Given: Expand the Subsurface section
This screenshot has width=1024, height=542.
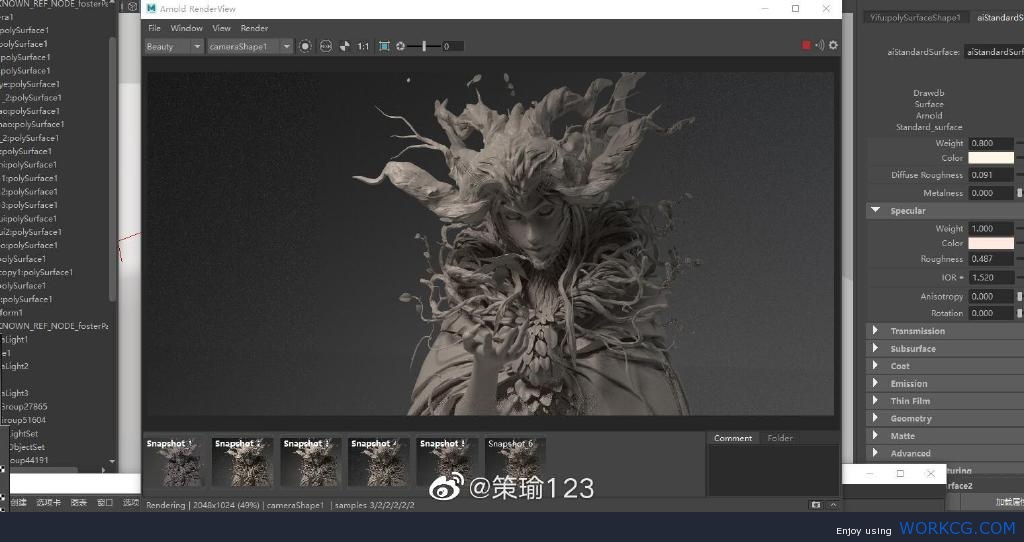Looking at the screenshot, I should [875, 348].
